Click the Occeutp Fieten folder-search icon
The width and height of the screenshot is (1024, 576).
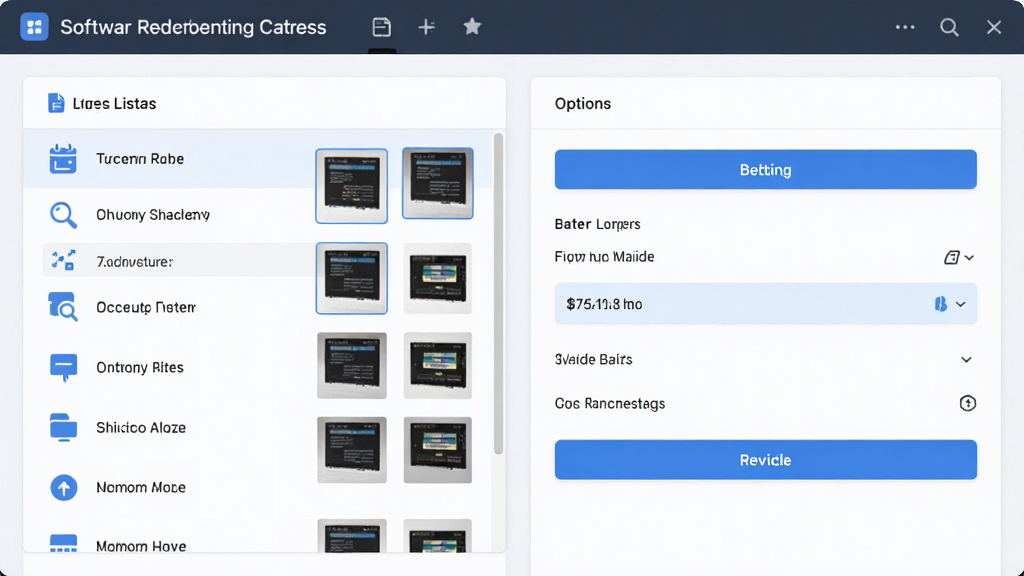point(63,306)
